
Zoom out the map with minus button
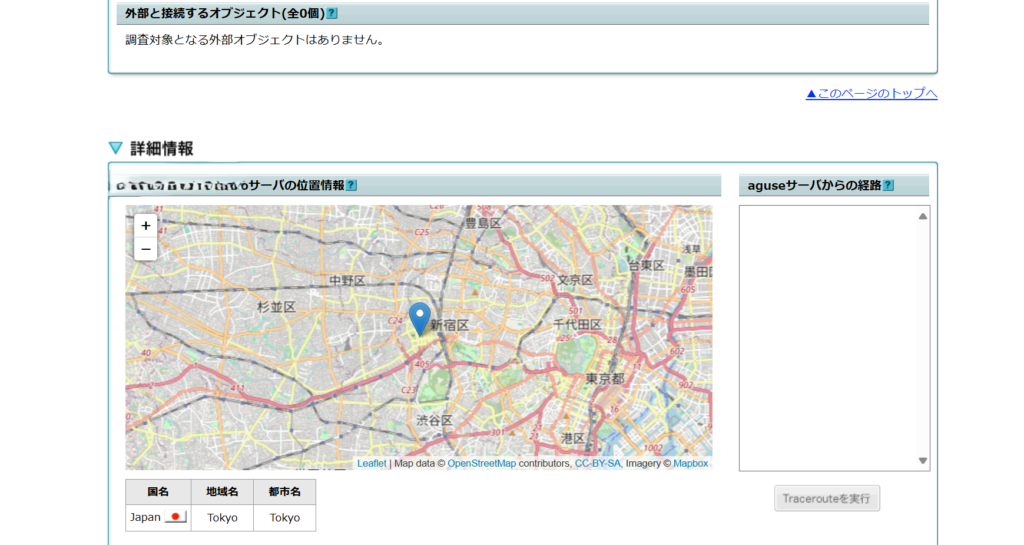click(x=146, y=249)
